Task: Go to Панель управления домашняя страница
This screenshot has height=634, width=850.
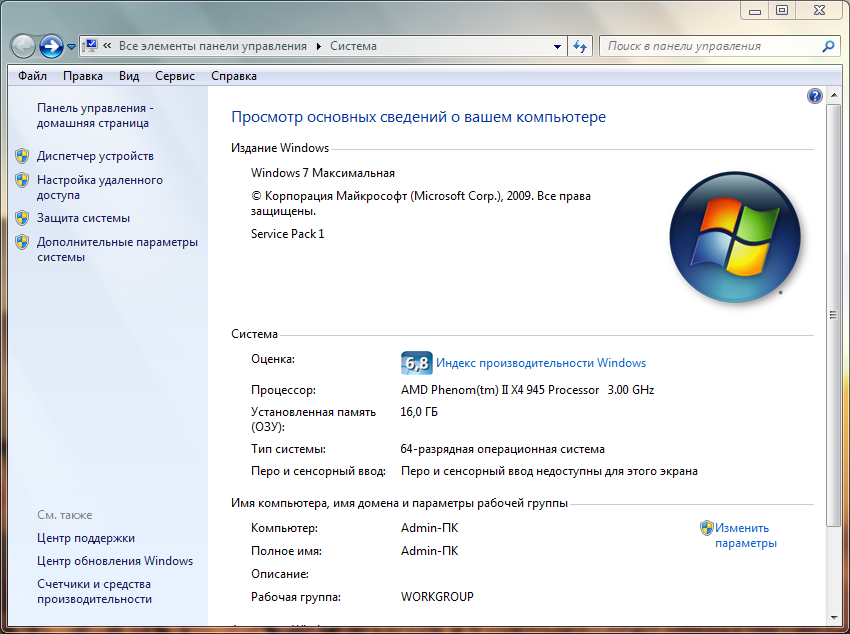Action: pyautogui.click(x=95, y=115)
